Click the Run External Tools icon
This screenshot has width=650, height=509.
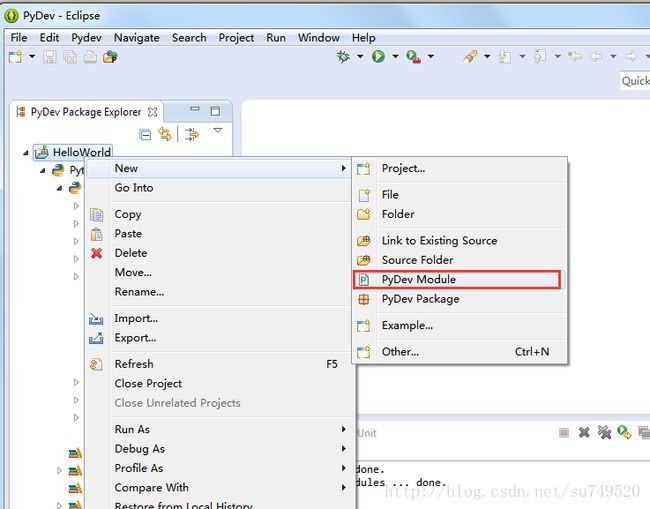[x=413, y=56]
